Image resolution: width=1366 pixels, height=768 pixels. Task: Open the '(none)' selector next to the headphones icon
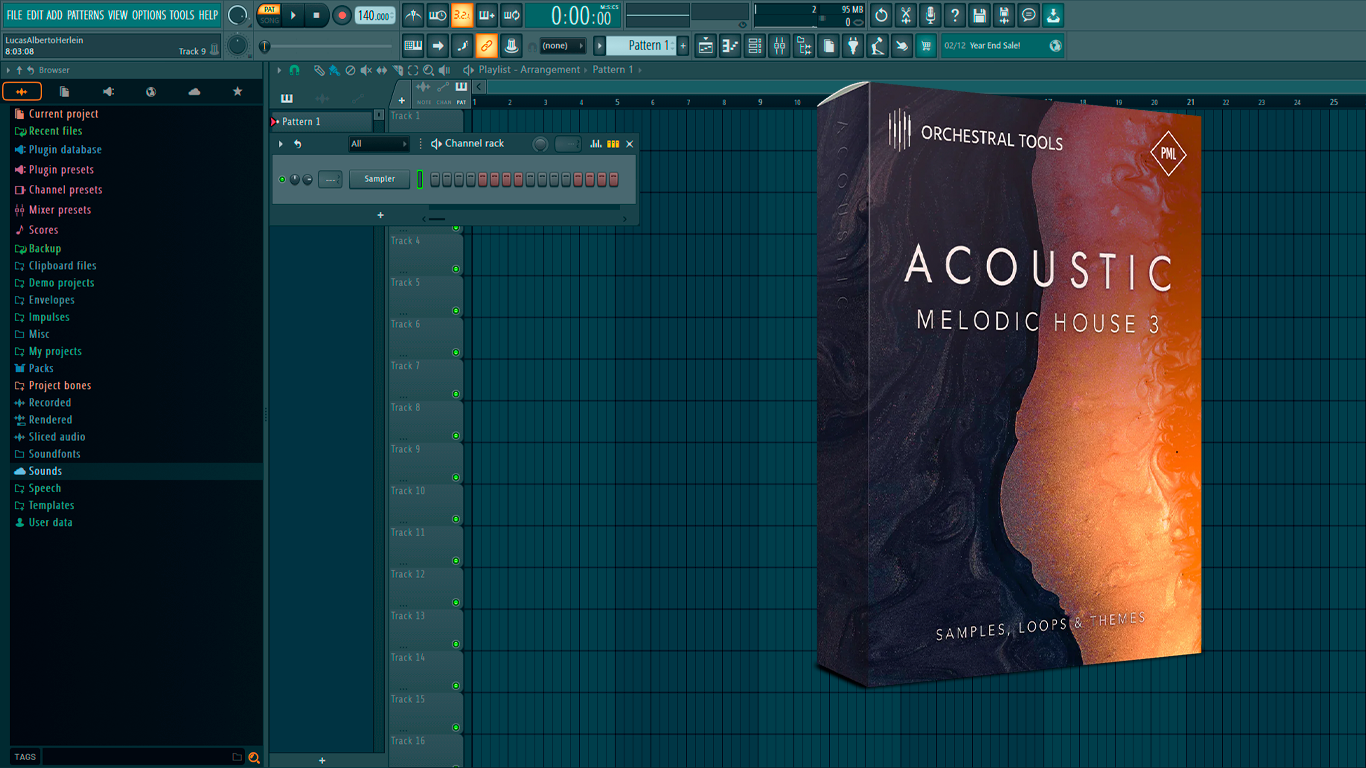[562, 45]
